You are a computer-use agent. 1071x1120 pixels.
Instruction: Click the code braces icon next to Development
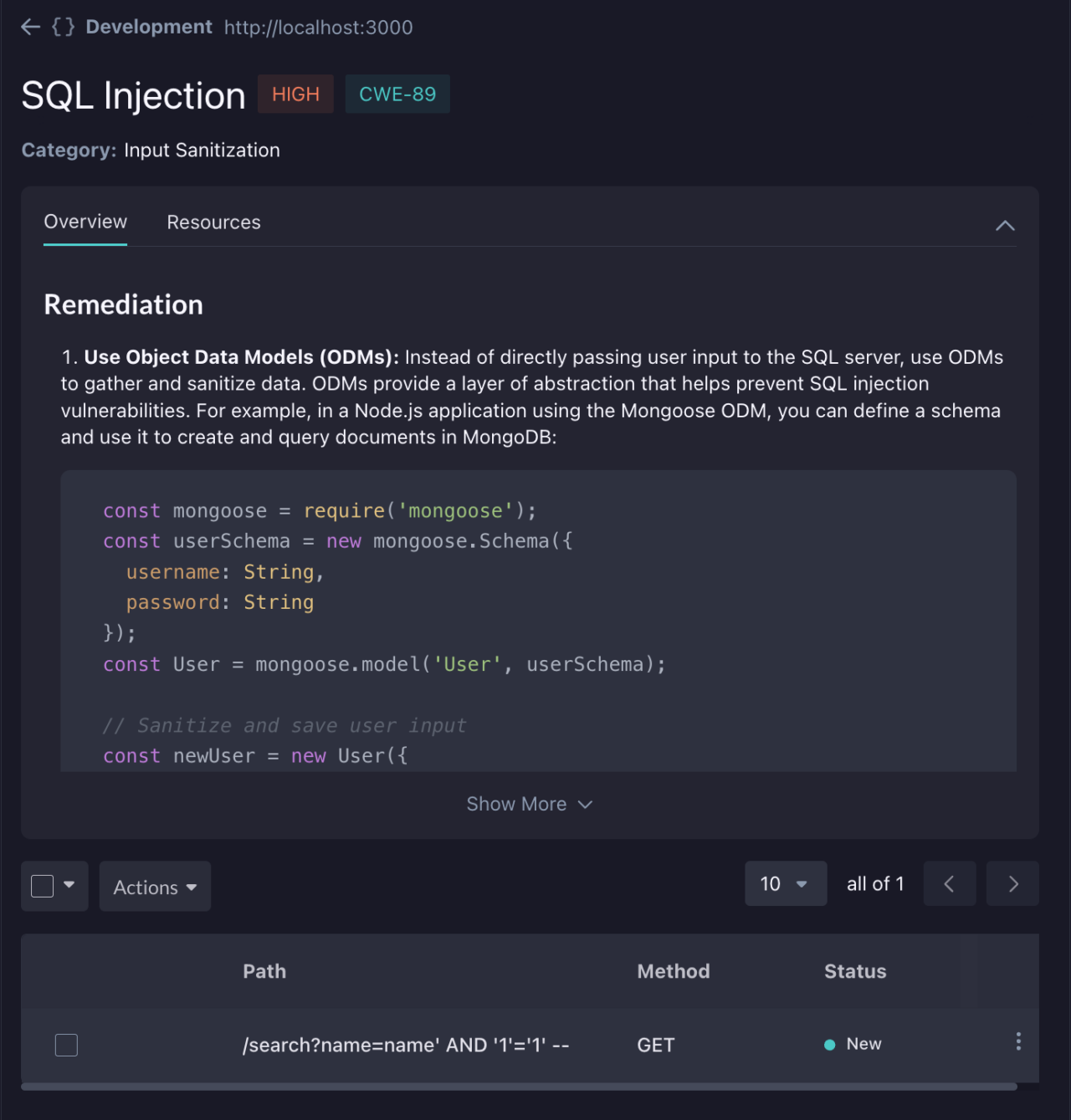pos(64,26)
